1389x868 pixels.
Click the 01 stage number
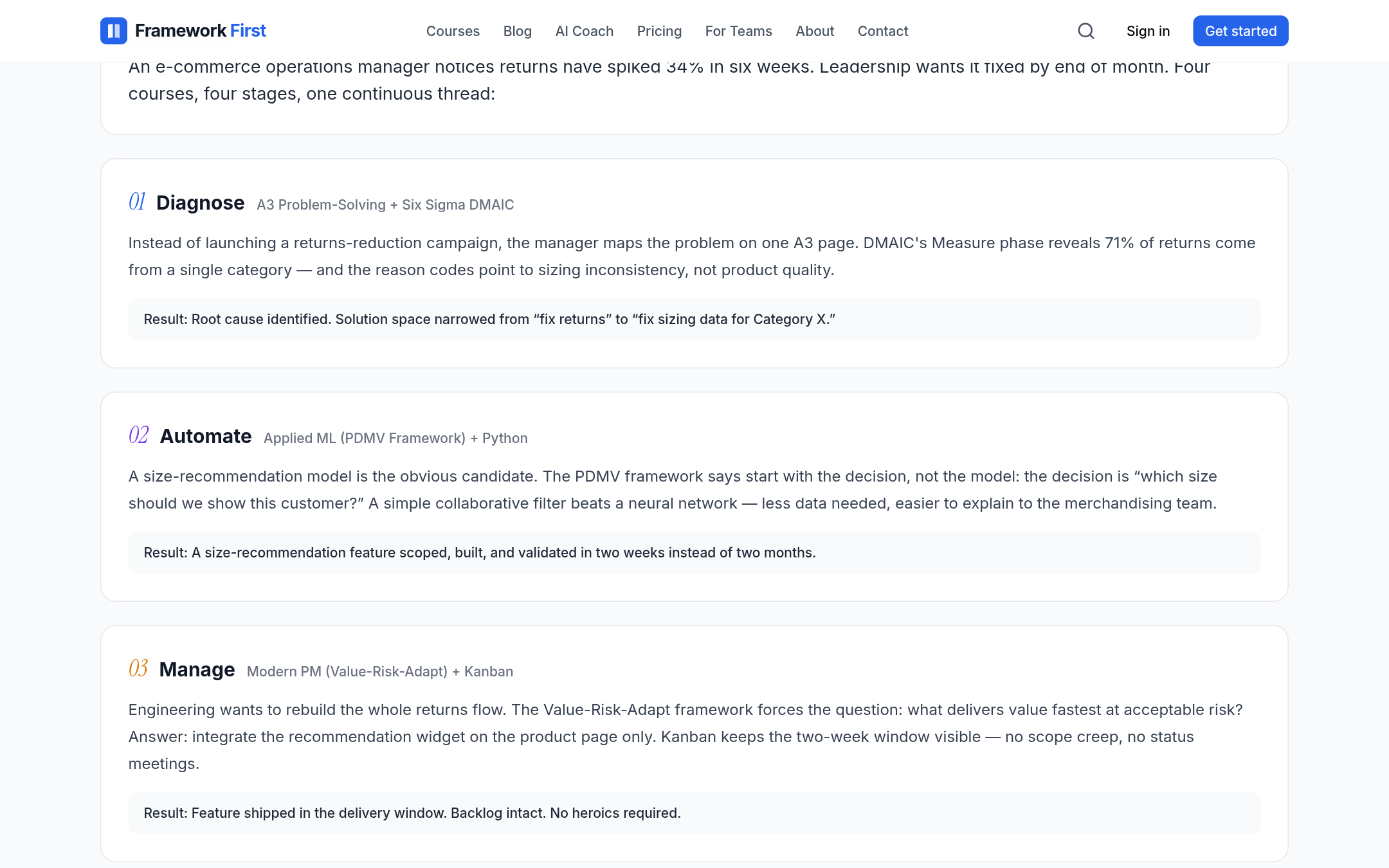click(137, 202)
